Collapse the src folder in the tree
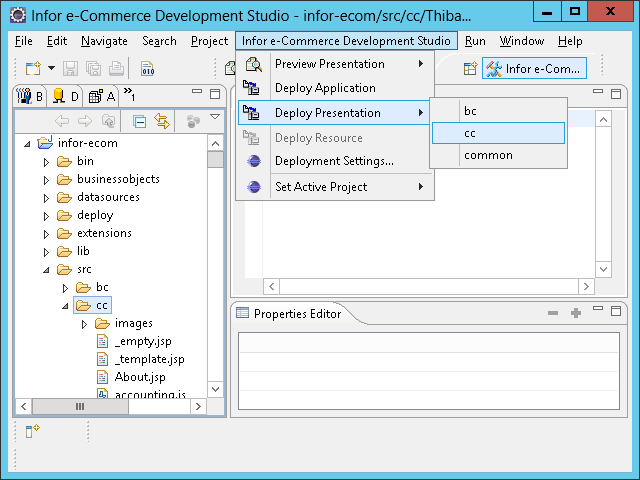This screenshot has width=640, height=480. (46, 270)
